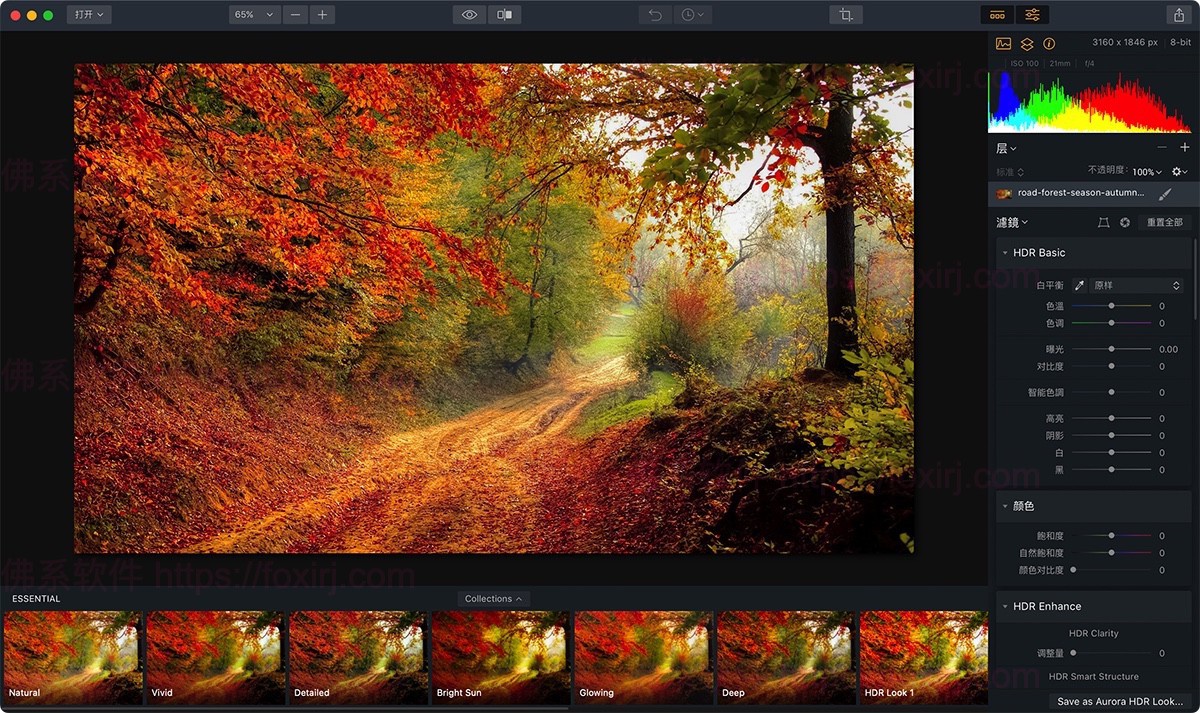This screenshot has width=1200, height=713.
Task: Open the Collections preset menu
Action: click(493, 599)
